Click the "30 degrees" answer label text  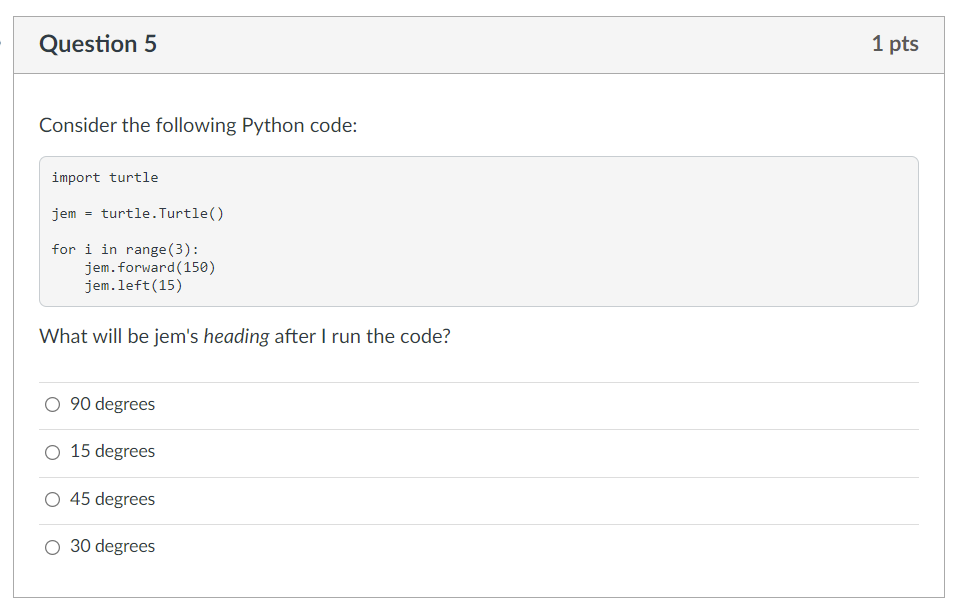coord(113,546)
